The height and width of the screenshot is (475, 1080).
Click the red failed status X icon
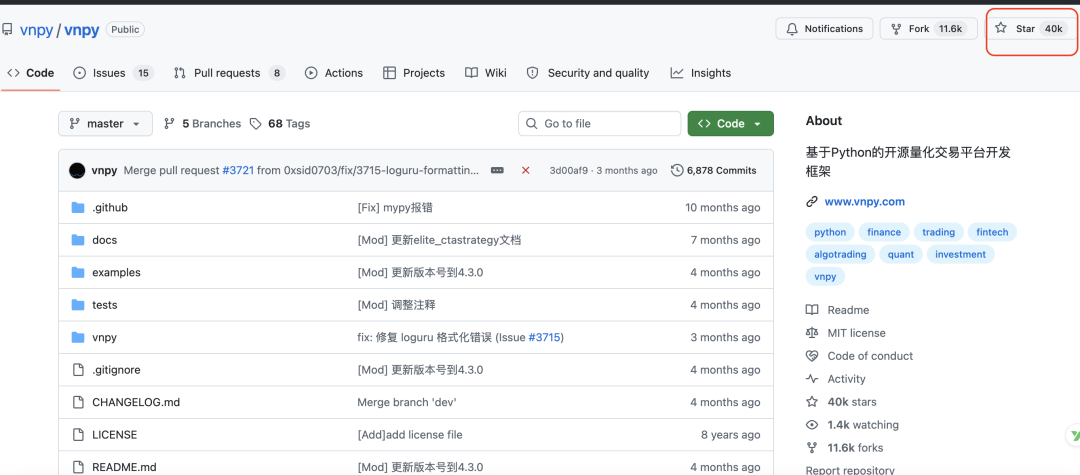pyautogui.click(x=526, y=170)
